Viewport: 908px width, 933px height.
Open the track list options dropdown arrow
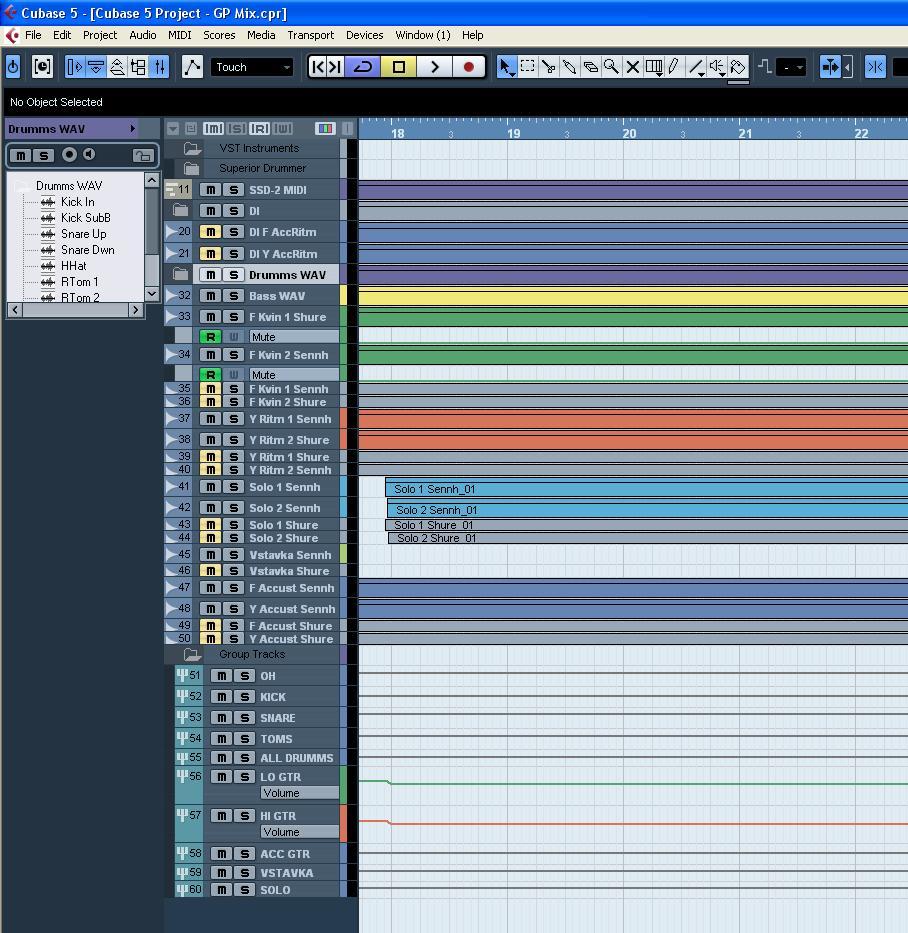[x=173, y=129]
